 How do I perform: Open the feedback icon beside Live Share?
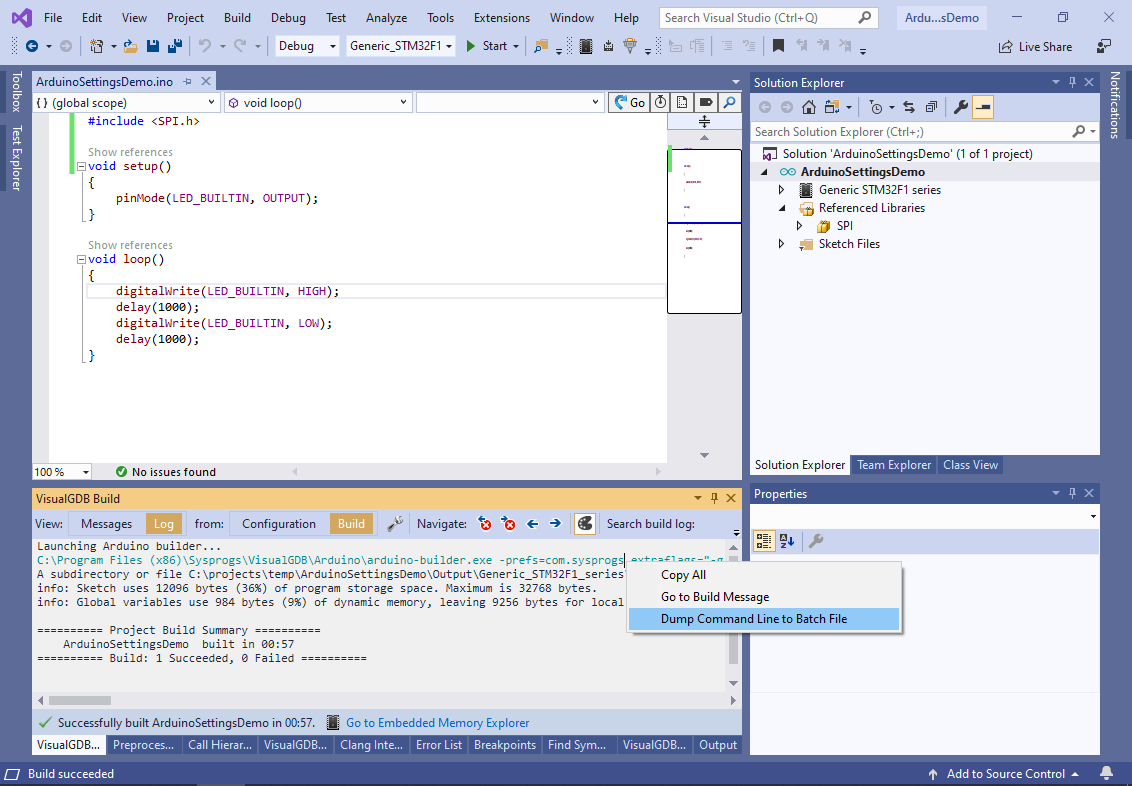point(1104,46)
